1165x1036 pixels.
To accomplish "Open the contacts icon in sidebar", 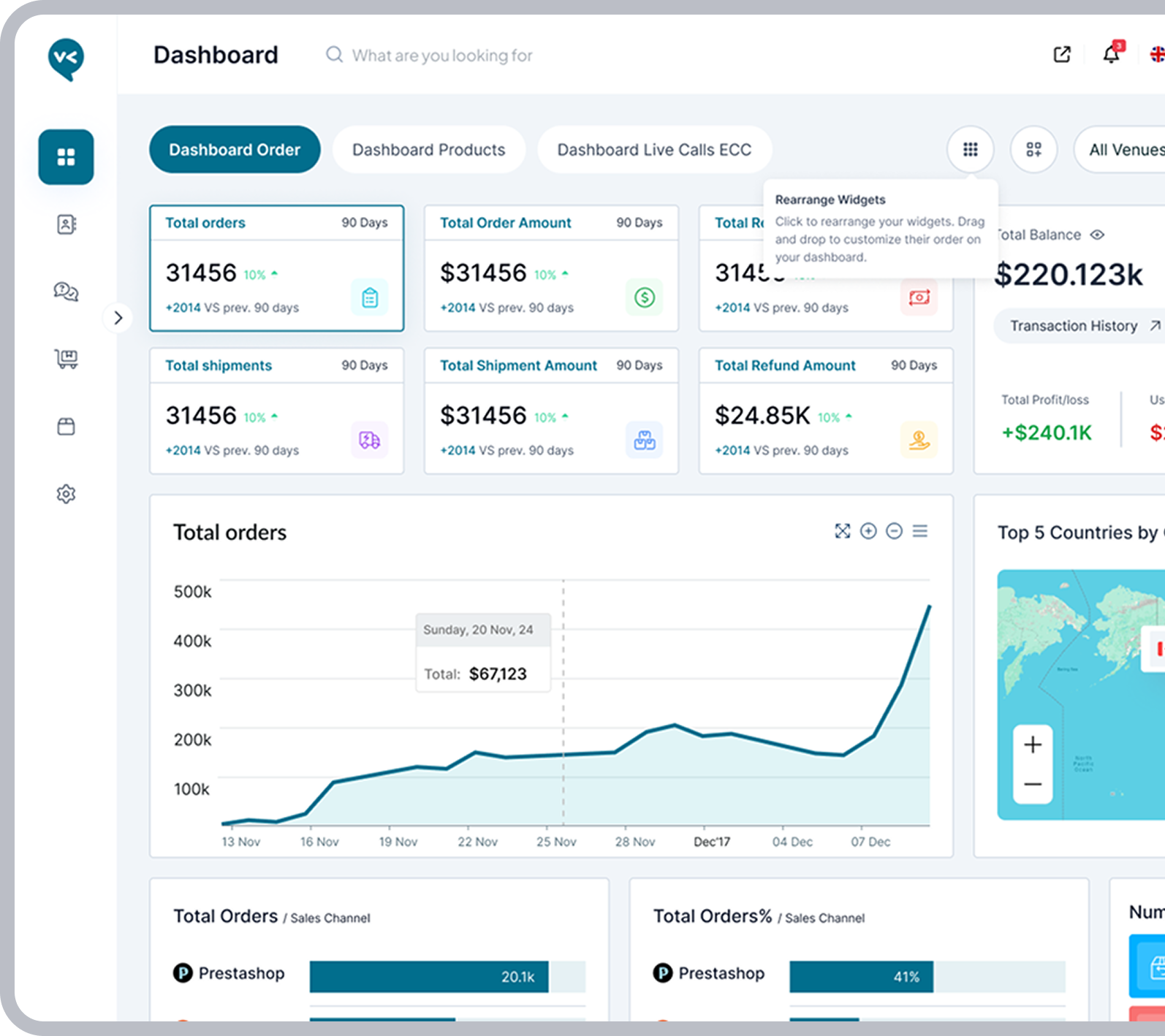I will coord(66,224).
